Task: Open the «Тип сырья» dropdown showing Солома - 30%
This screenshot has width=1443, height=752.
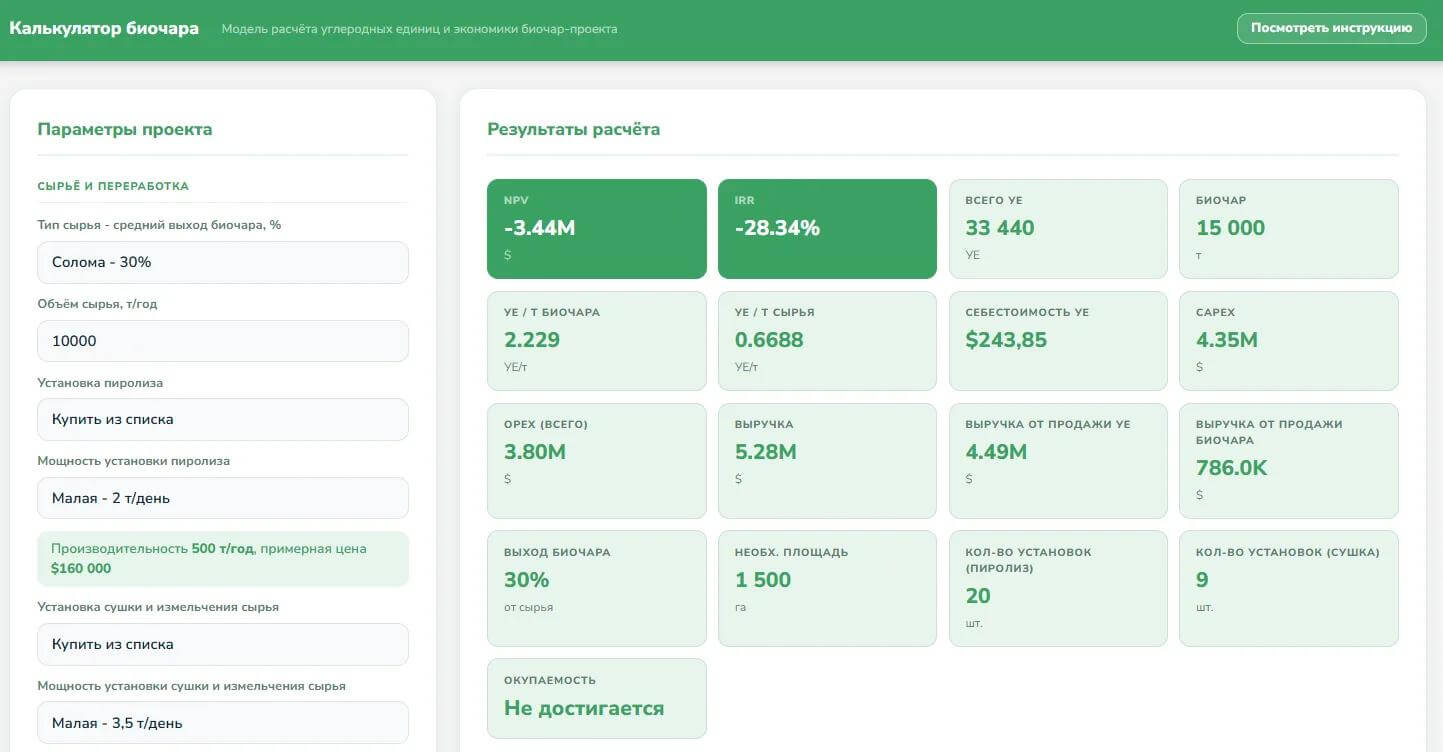Action: [x=223, y=262]
